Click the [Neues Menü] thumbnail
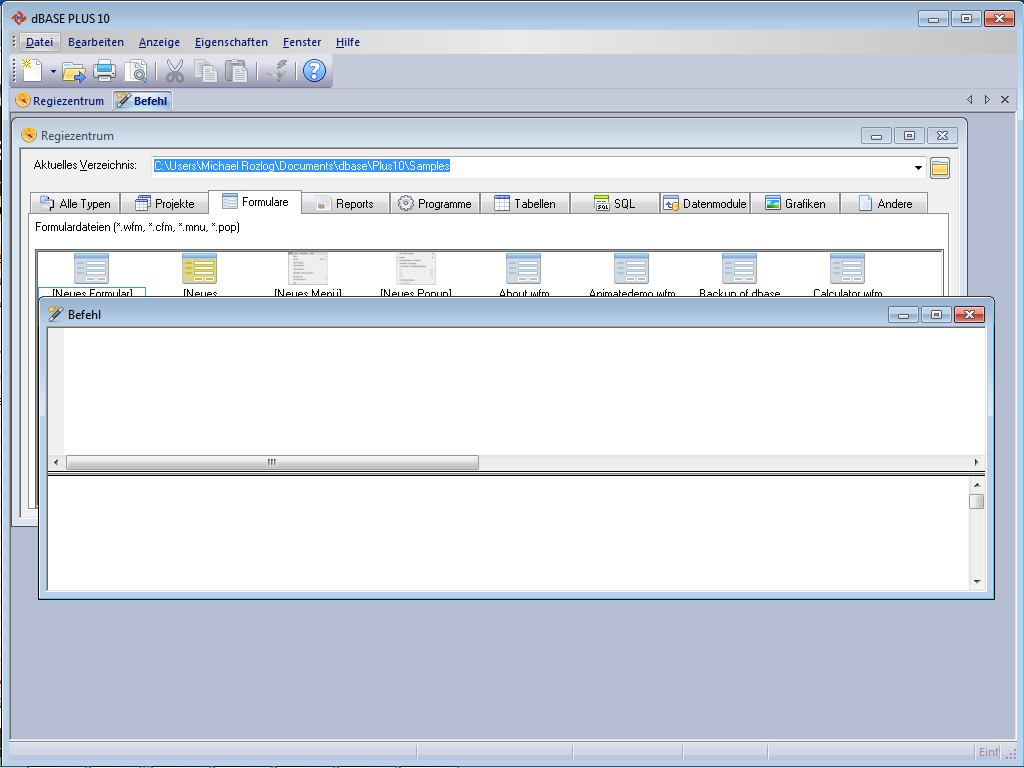1024x768 pixels. click(x=308, y=268)
